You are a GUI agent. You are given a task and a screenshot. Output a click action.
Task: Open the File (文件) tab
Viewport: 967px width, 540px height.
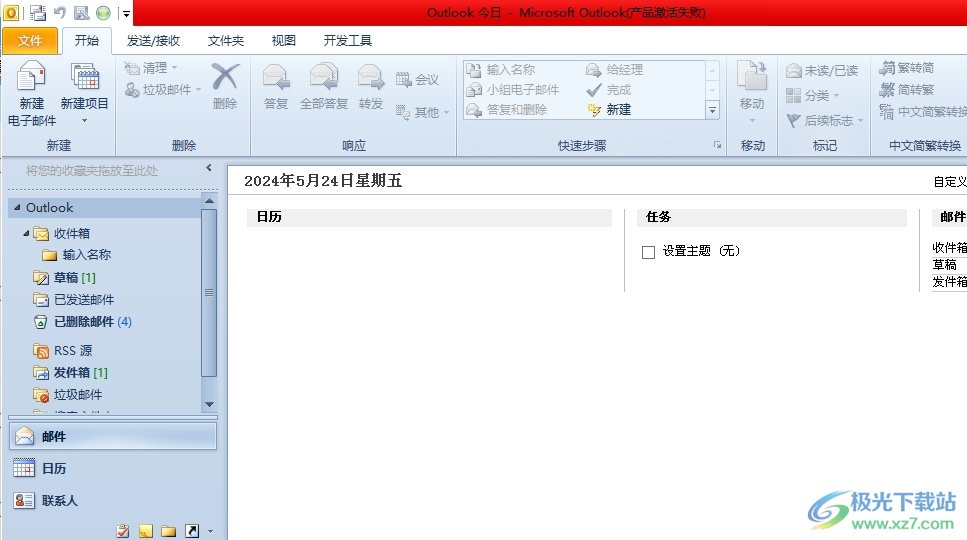point(30,41)
